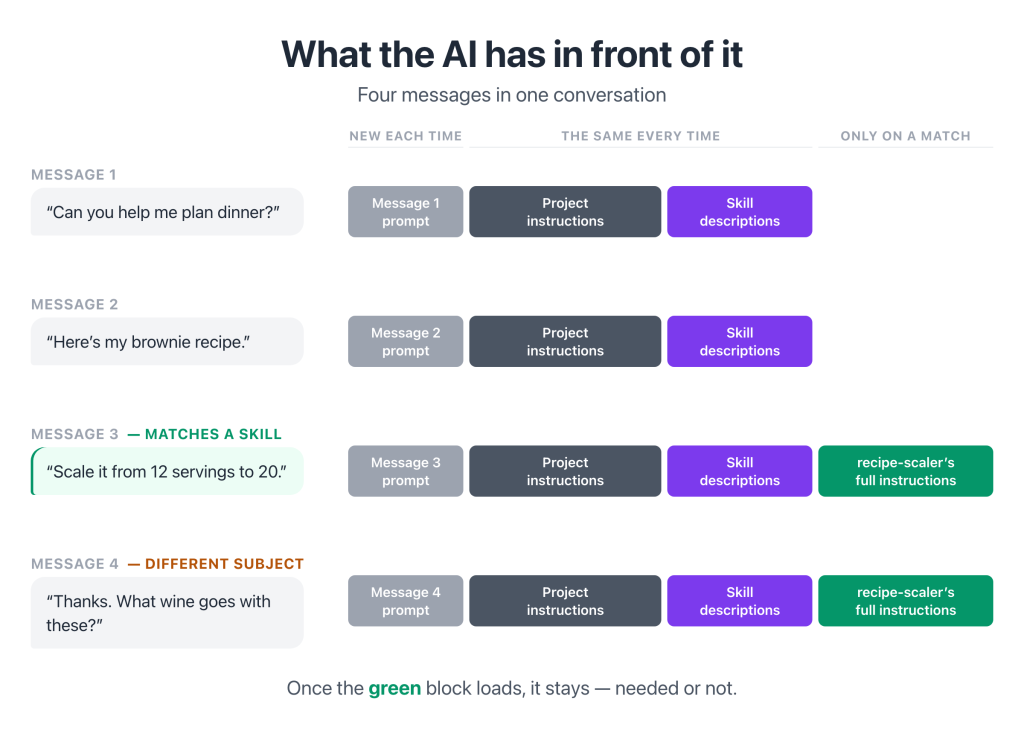The height and width of the screenshot is (751, 1024).
Task: Click the ONLY ON A MATCH column header
Action: tap(905, 136)
